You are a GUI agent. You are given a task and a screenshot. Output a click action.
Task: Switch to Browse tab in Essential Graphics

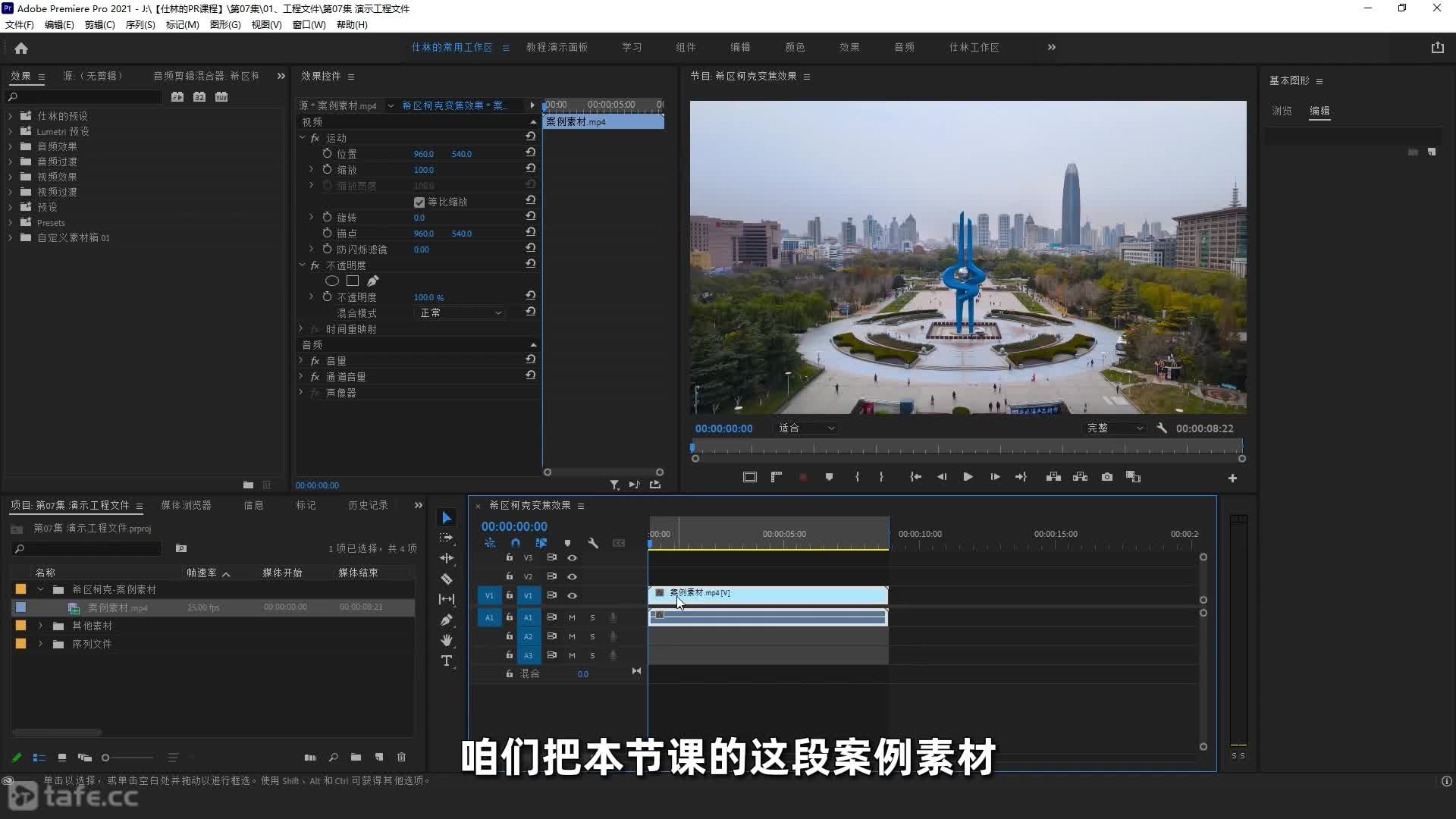point(1282,111)
